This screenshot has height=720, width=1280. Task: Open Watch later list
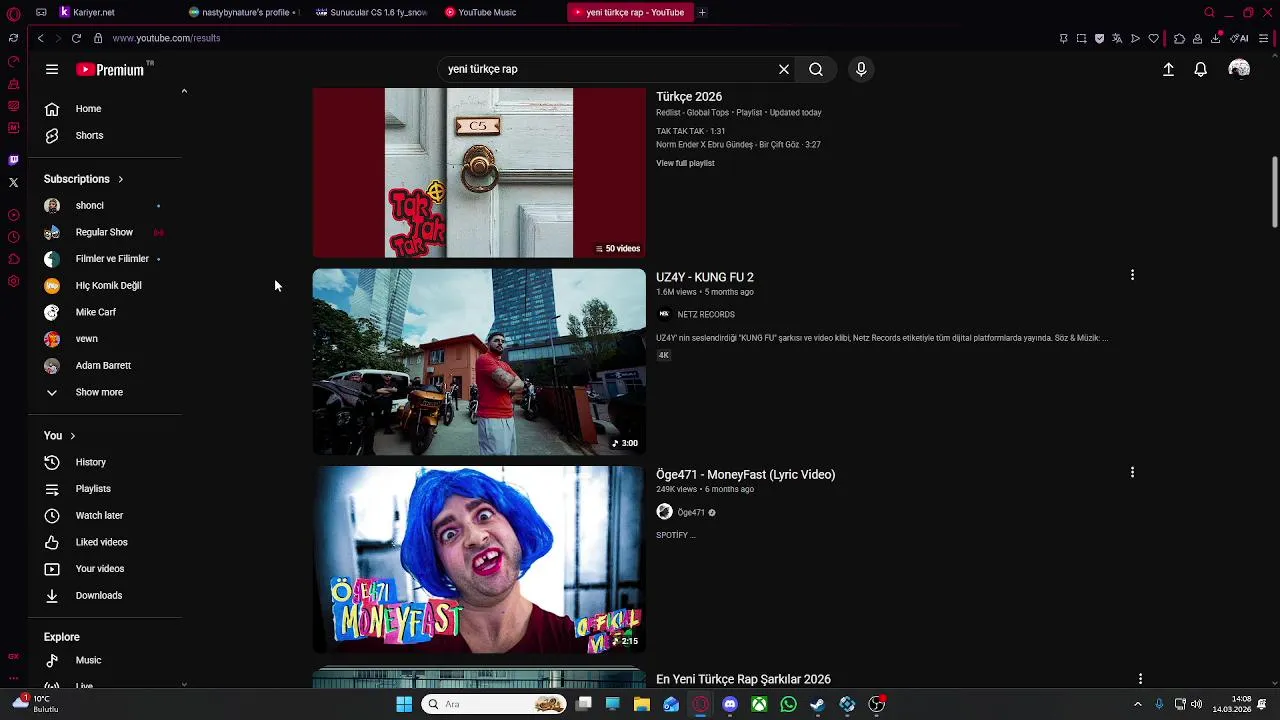tap(105, 515)
